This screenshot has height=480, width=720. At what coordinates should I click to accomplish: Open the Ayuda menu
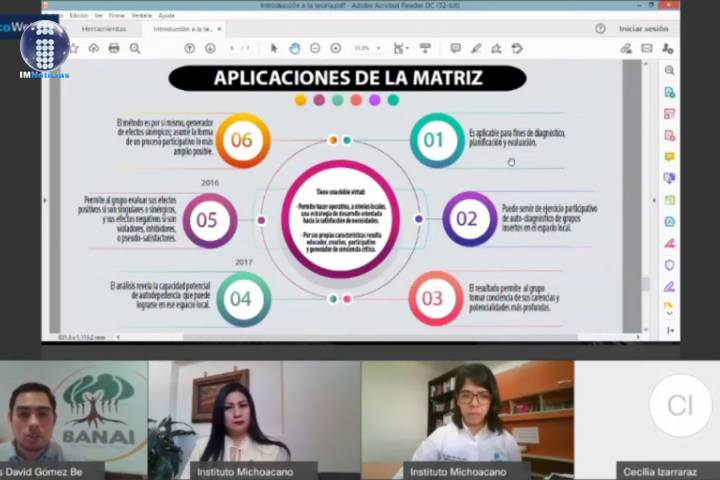tap(166, 16)
